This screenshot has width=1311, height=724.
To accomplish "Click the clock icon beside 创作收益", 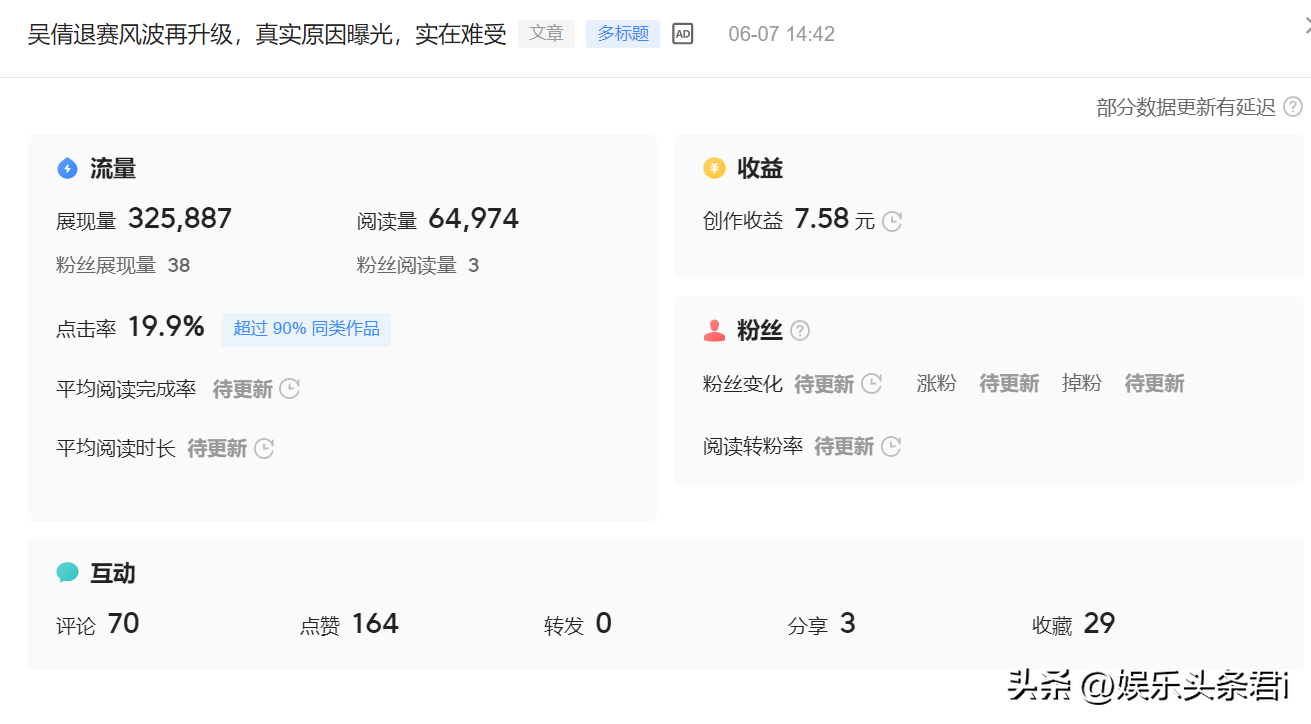I will 892,221.
